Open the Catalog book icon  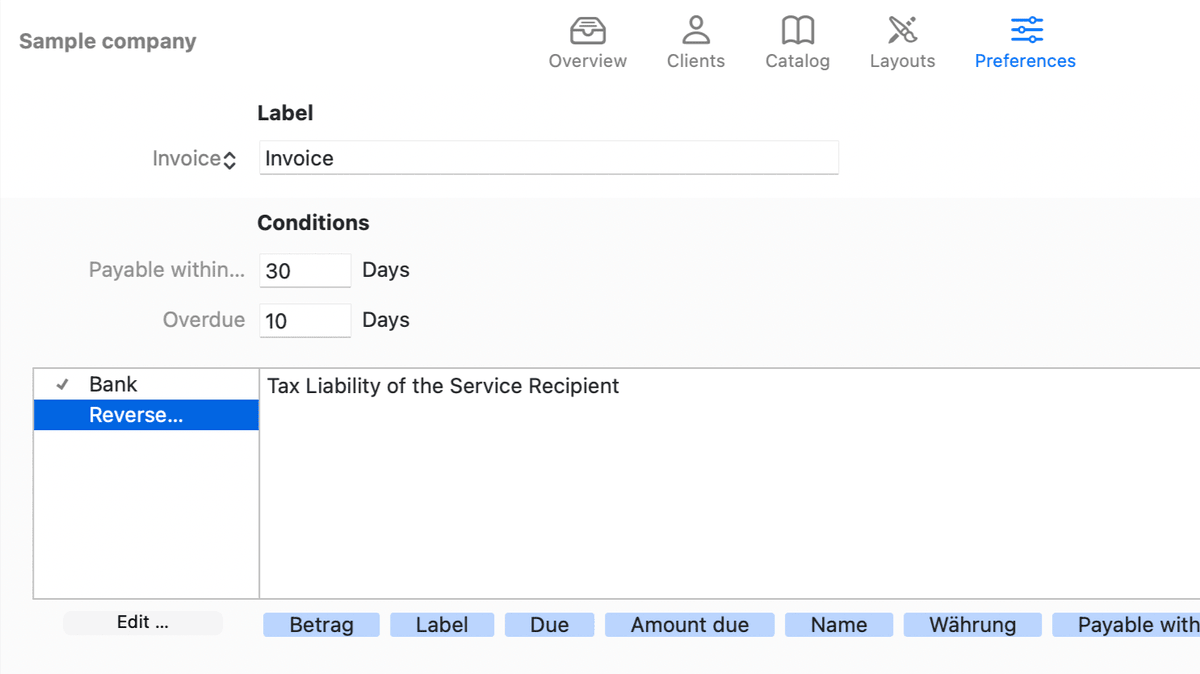(x=797, y=31)
